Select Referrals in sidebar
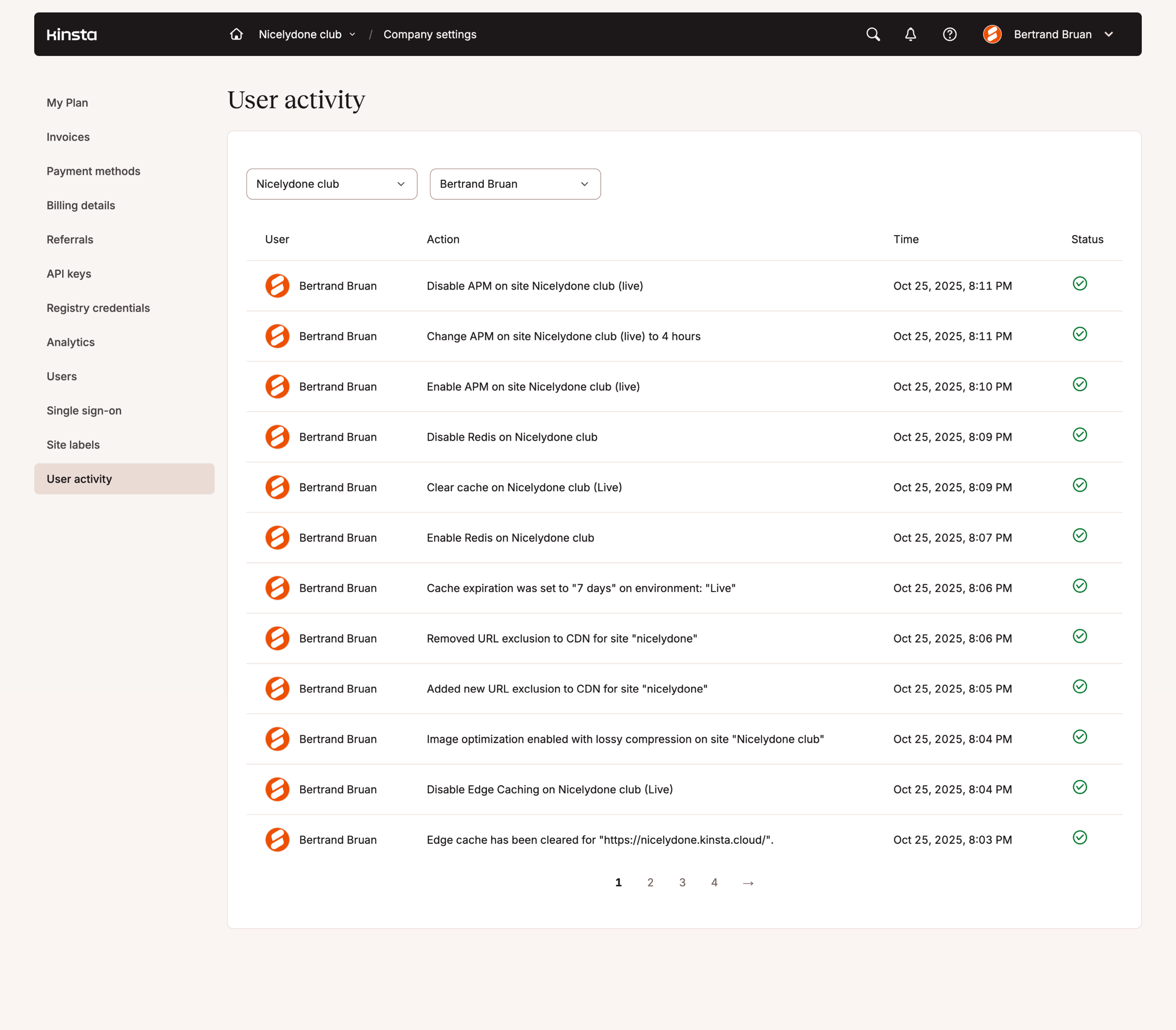Image resolution: width=1176 pixels, height=1030 pixels. click(70, 240)
